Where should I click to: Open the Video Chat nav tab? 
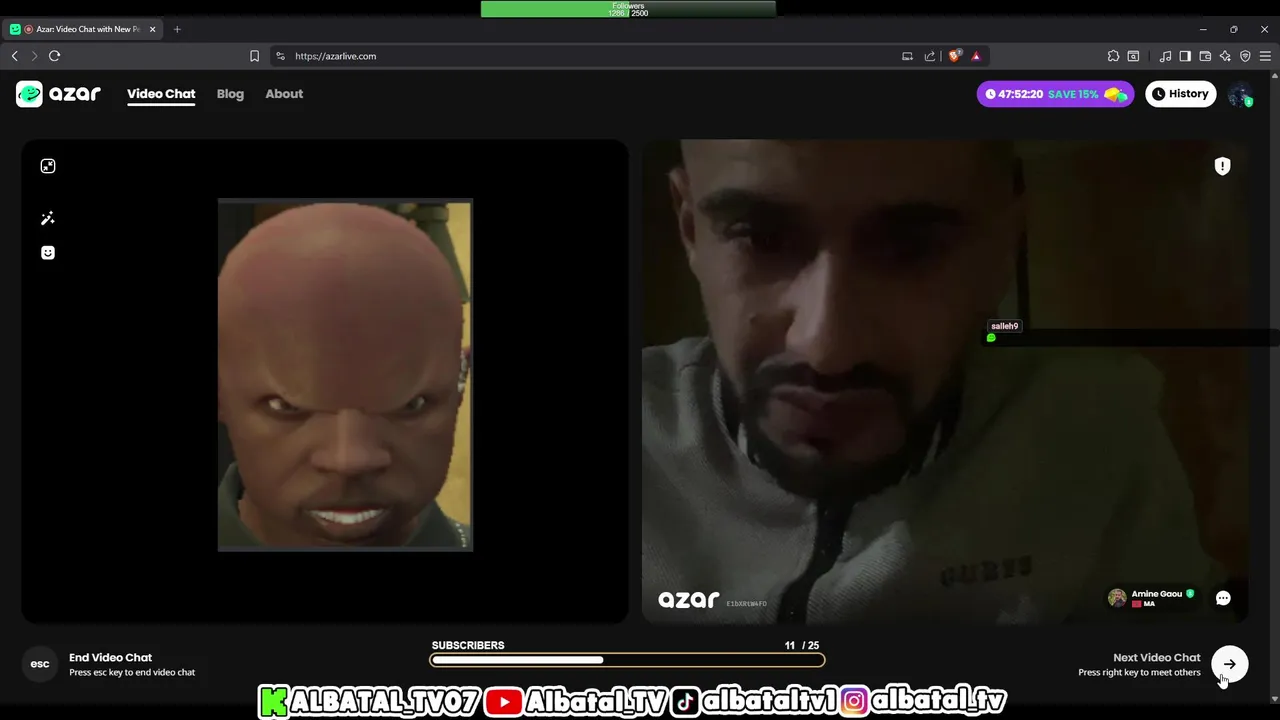click(x=161, y=94)
